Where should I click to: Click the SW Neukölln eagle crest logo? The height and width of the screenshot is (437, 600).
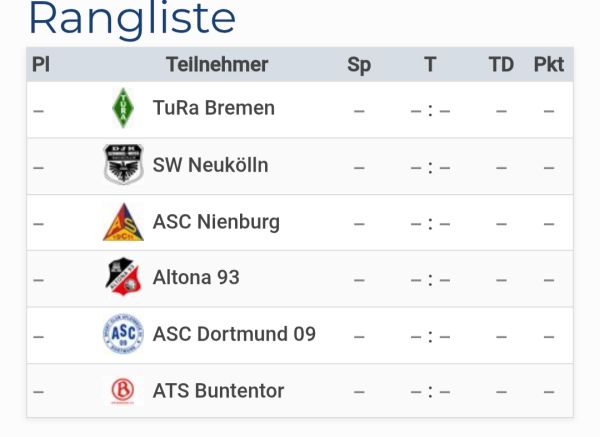point(123,165)
